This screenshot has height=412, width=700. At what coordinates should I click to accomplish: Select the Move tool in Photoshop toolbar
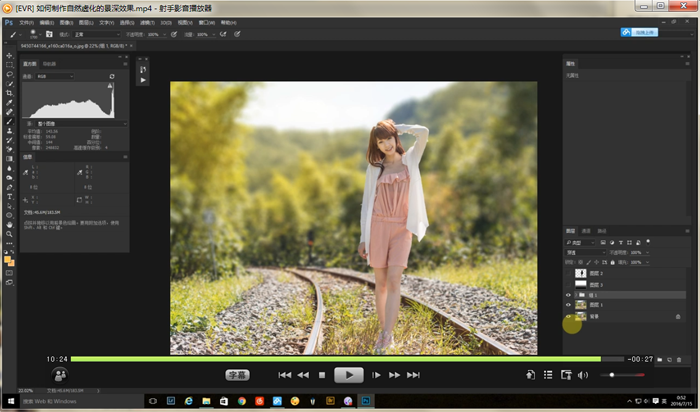click(x=9, y=56)
